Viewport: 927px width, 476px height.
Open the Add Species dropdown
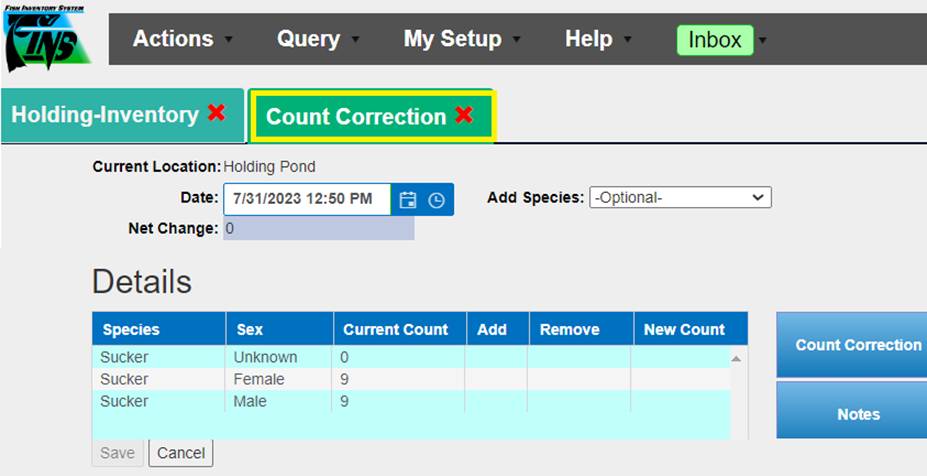(x=680, y=198)
